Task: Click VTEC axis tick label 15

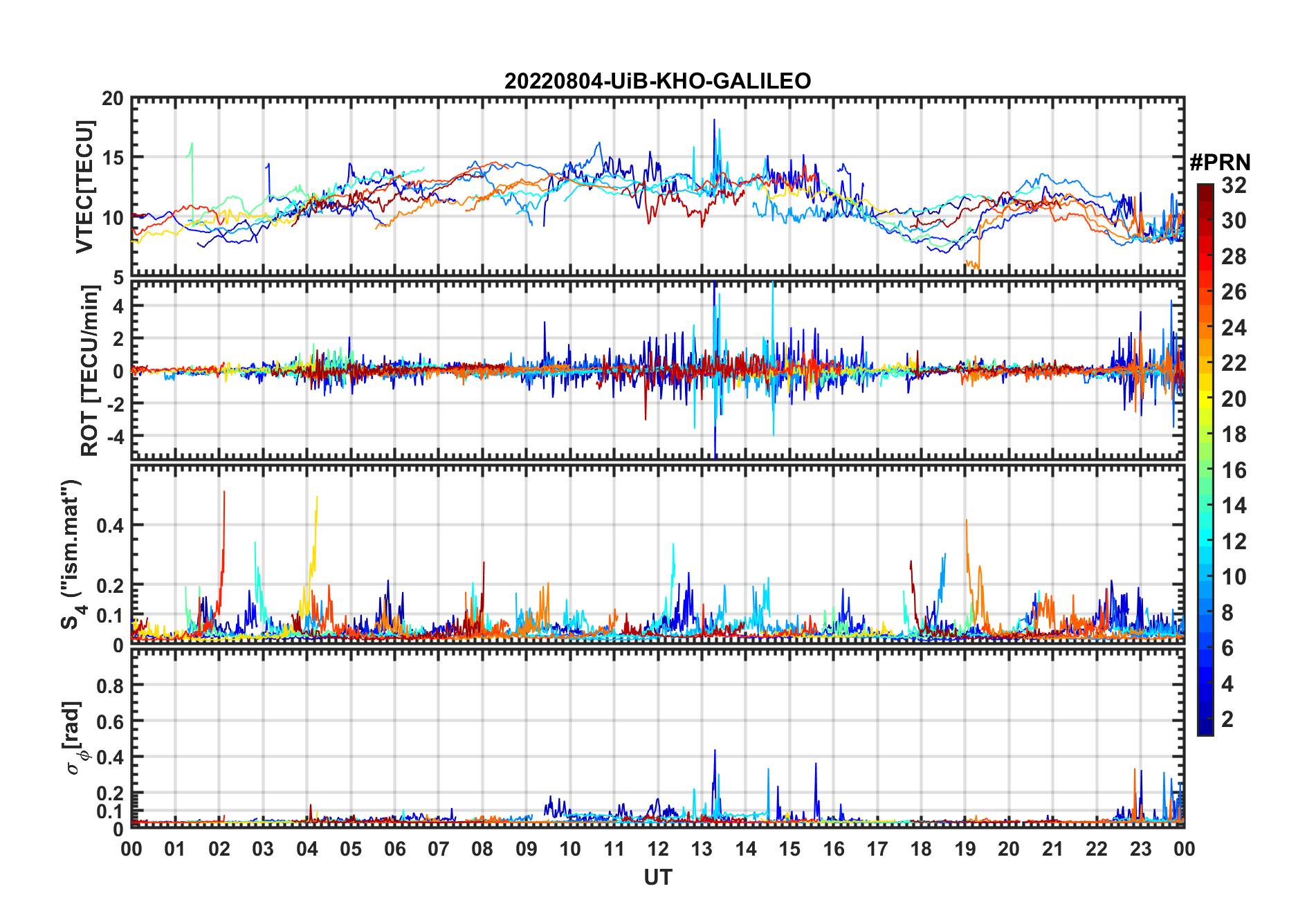Action: tap(112, 158)
